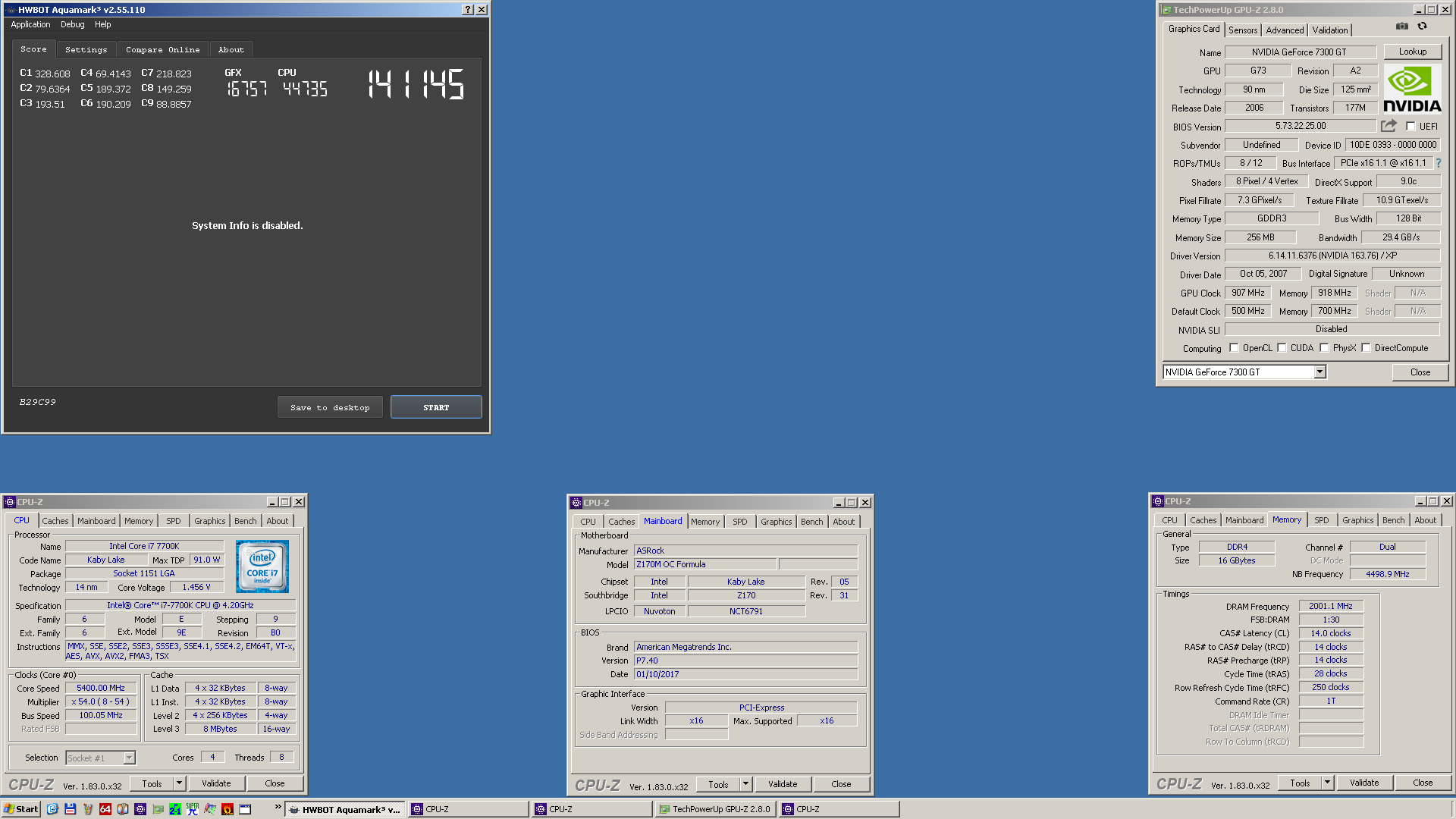
Task: Expand Tools dropdown arrow in CPU-Z Mainboard window
Action: 745,784
